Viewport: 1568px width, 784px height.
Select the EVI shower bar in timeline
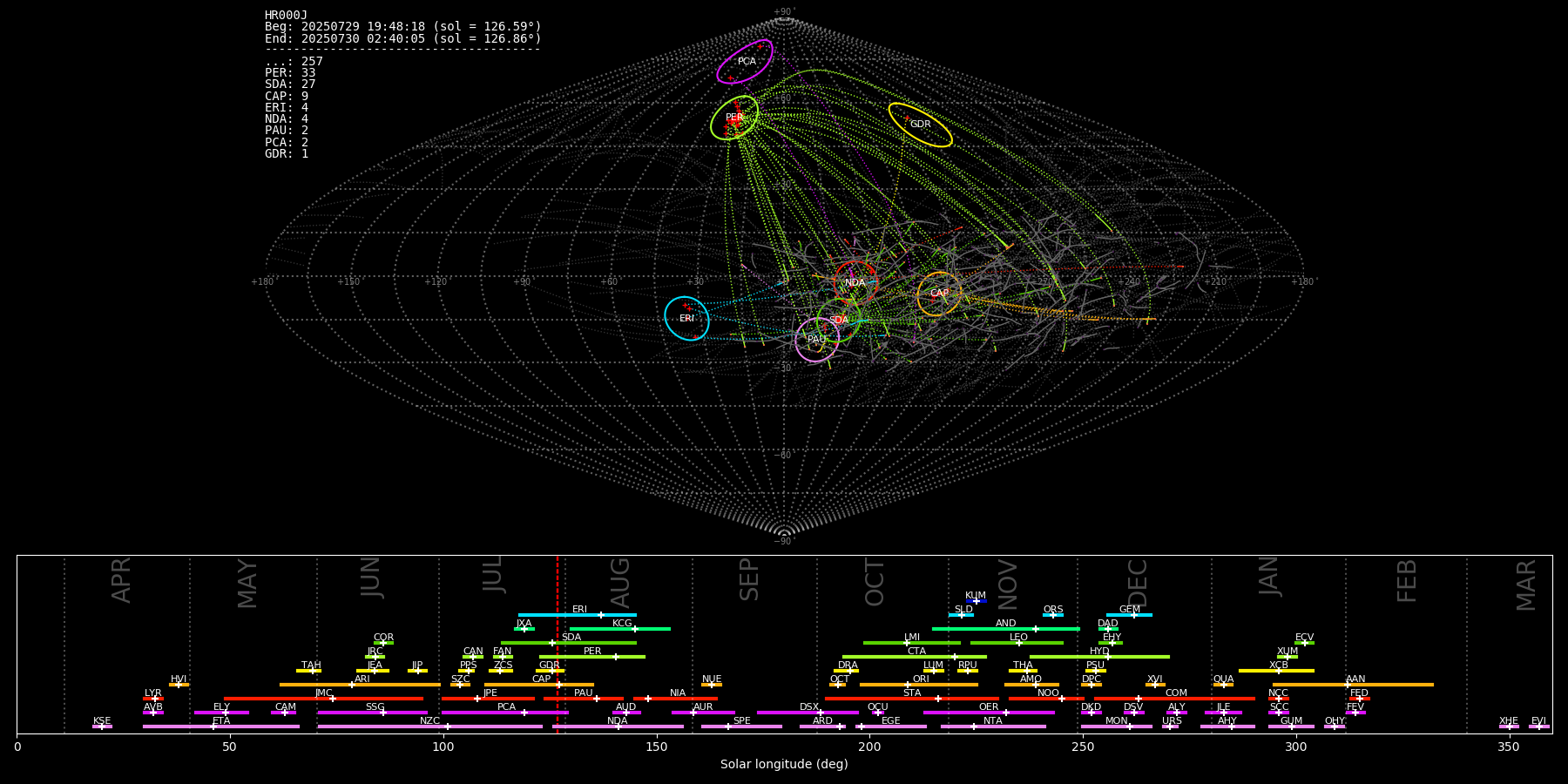click(x=1539, y=727)
